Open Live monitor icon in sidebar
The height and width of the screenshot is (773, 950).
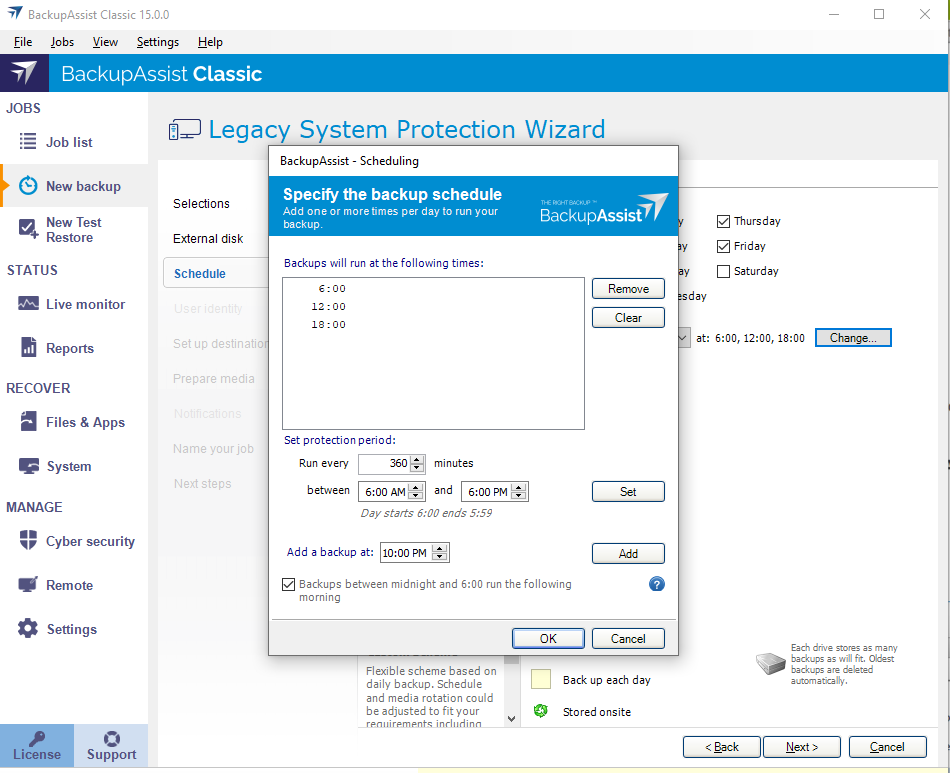28,304
